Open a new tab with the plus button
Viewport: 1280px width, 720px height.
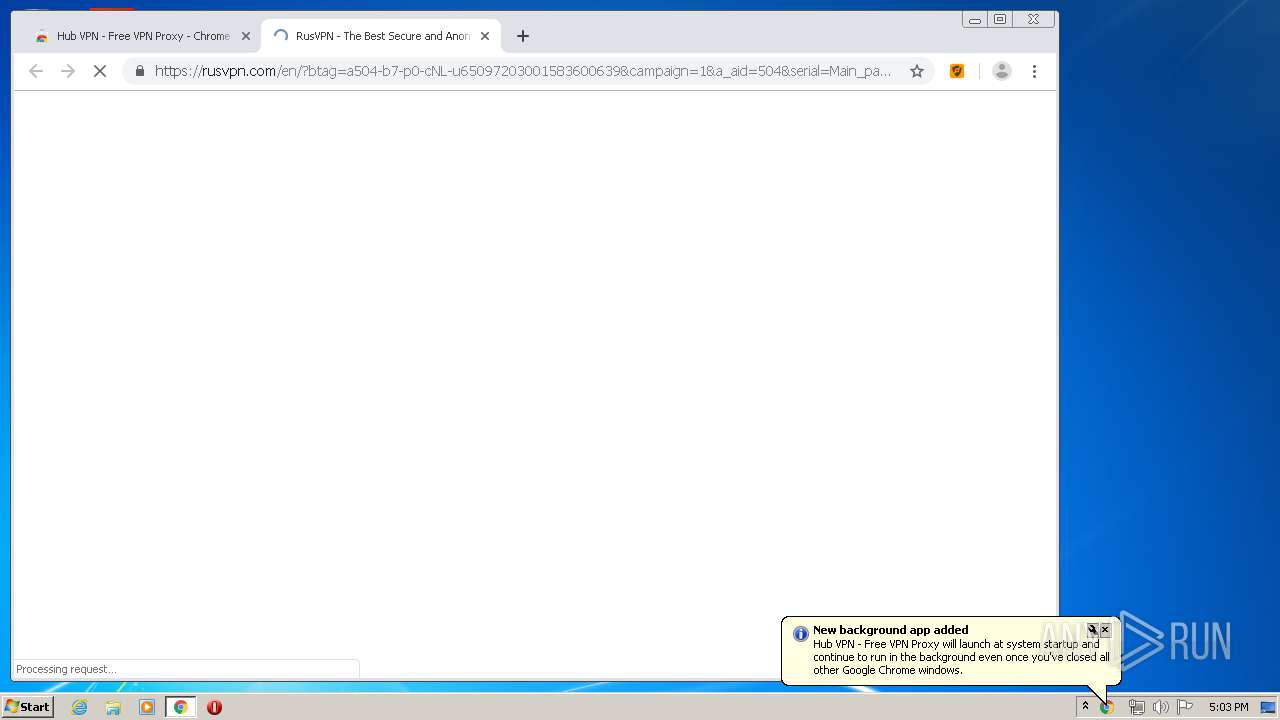(523, 36)
